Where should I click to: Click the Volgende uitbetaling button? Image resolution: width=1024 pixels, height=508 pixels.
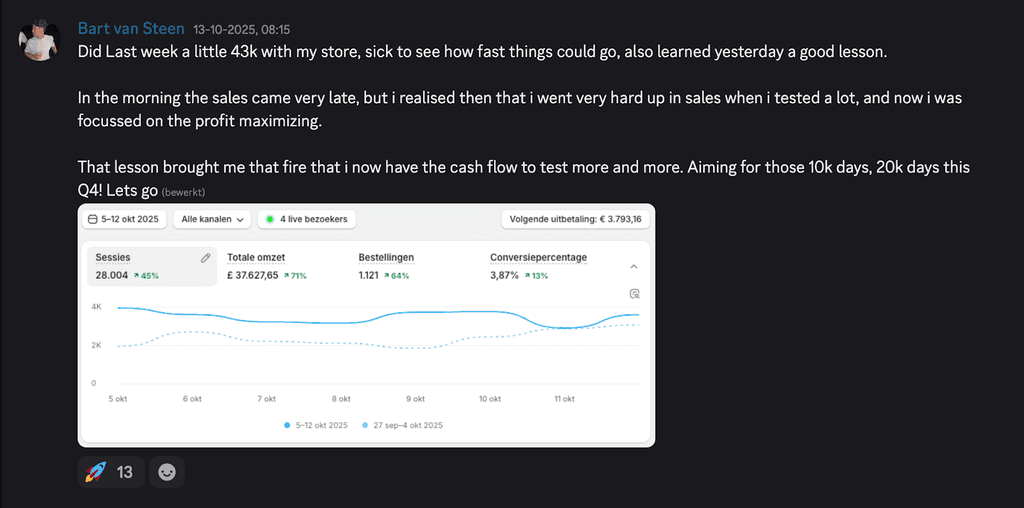575,219
